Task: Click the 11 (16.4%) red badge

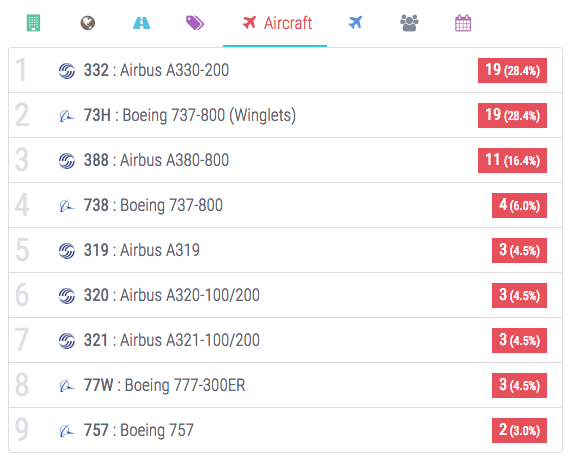Action: [512, 160]
